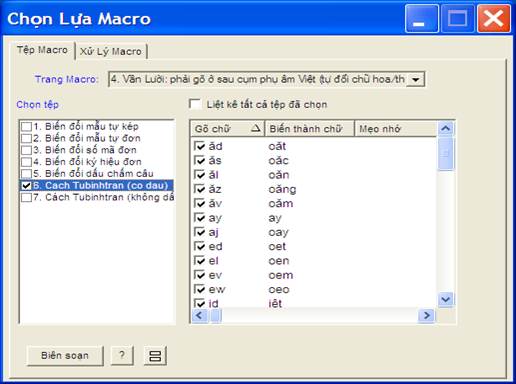
Task: Click the horizontal scroll left arrow
Action: (199, 315)
